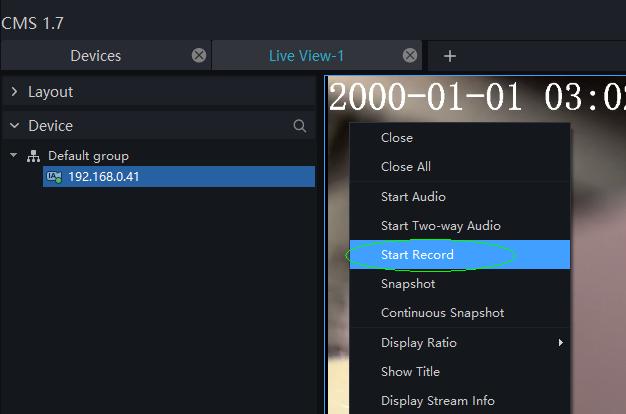This screenshot has height=414, width=626.
Task: Click the Default group network icon
Action: pyautogui.click(x=34, y=156)
